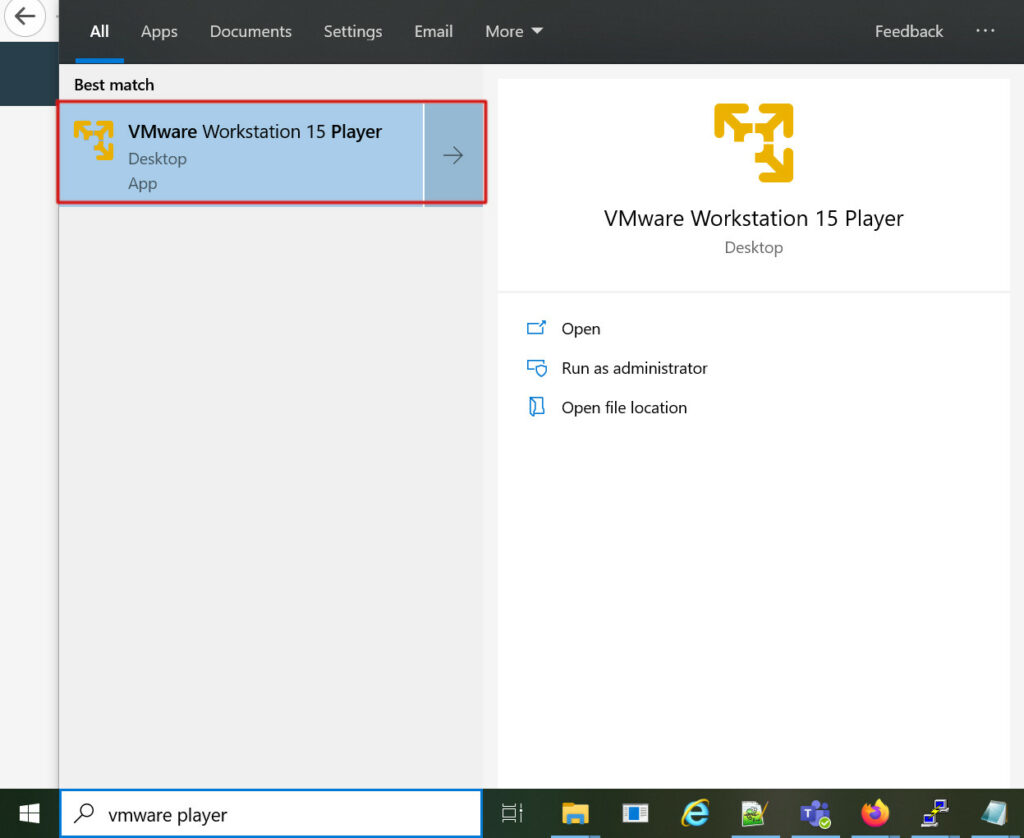
Task: Click the magnifier icon in the search box
Action: [x=84, y=813]
